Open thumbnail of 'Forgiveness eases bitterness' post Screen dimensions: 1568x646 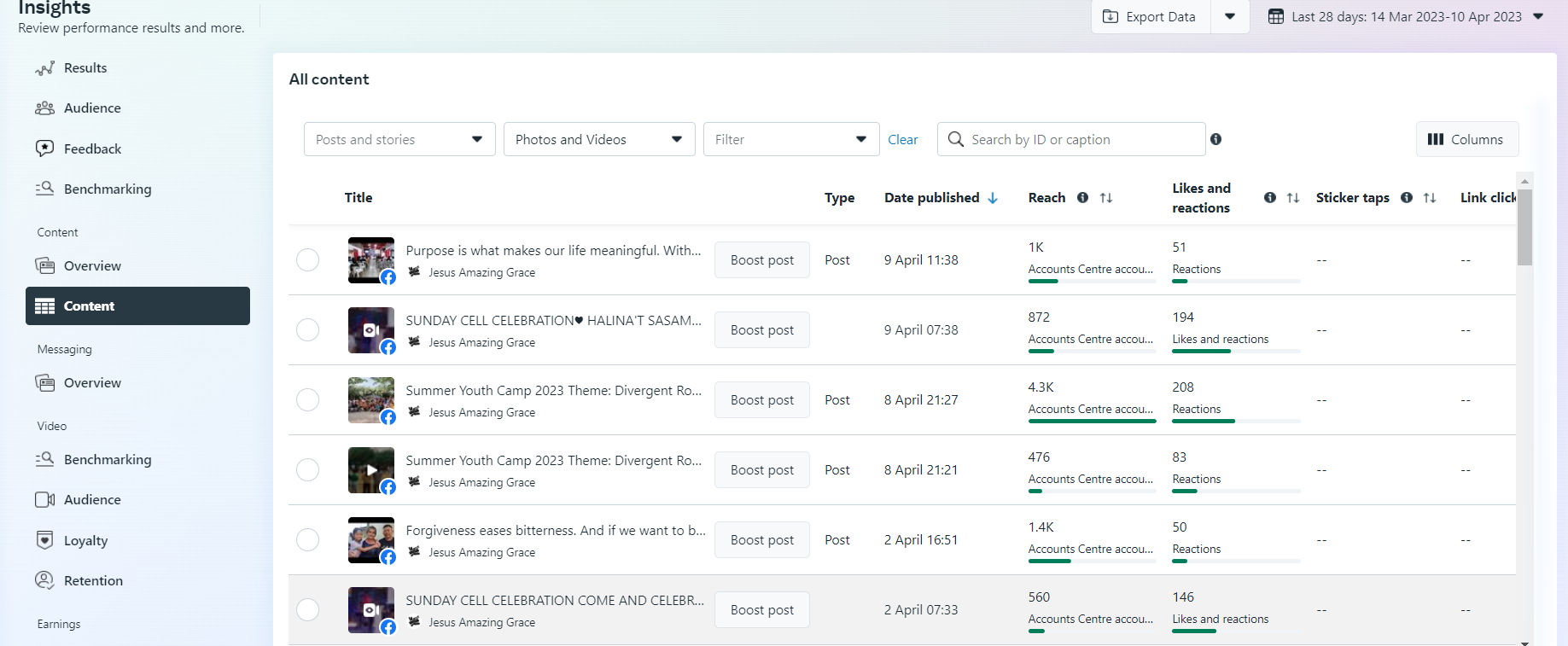[371, 540]
